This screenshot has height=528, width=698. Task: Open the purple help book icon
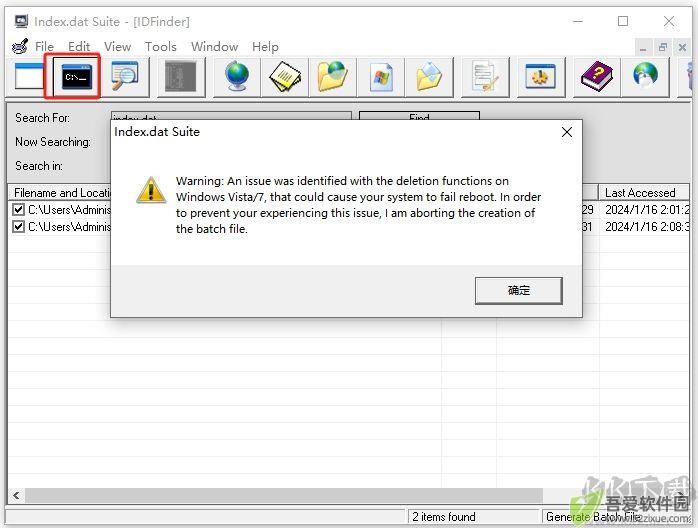pos(597,77)
